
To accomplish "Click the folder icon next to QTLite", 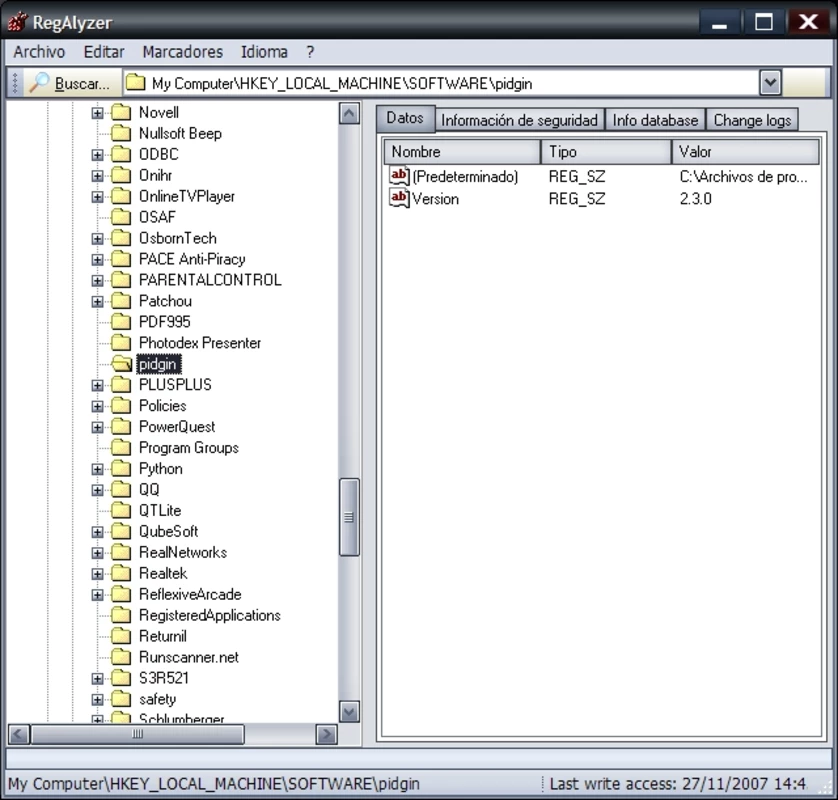I will tap(121, 510).
